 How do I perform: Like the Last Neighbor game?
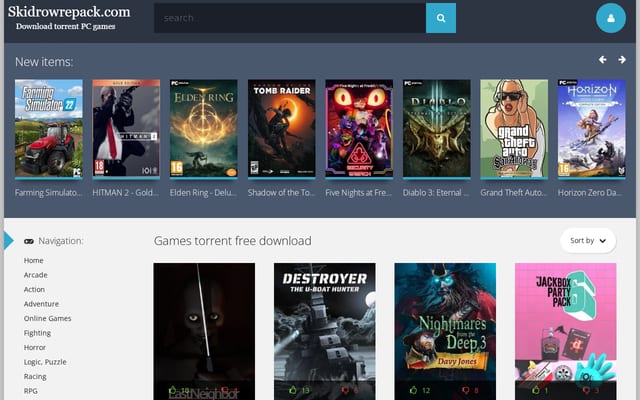click(173, 390)
